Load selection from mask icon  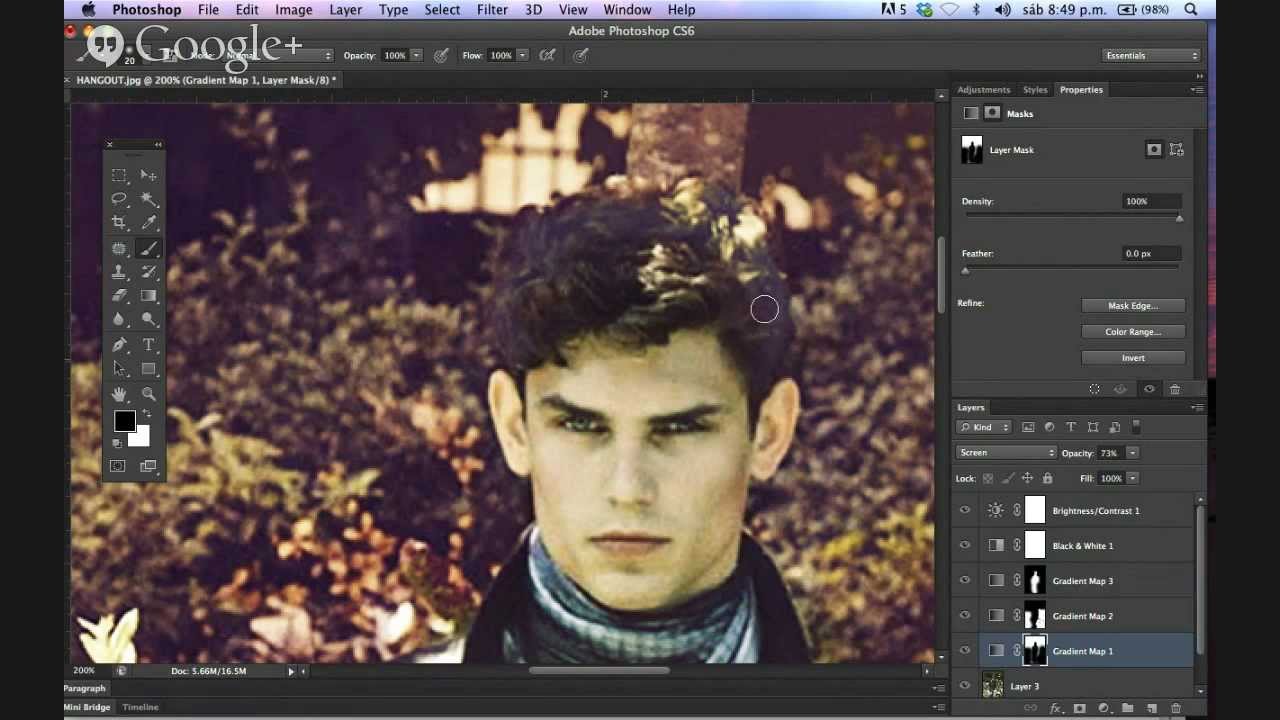pyautogui.click(x=1094, y=389)
